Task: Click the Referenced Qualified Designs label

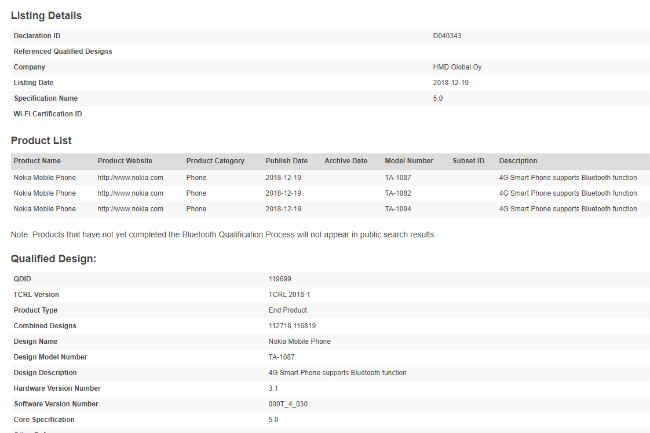Action: click(x=63, y=51)
